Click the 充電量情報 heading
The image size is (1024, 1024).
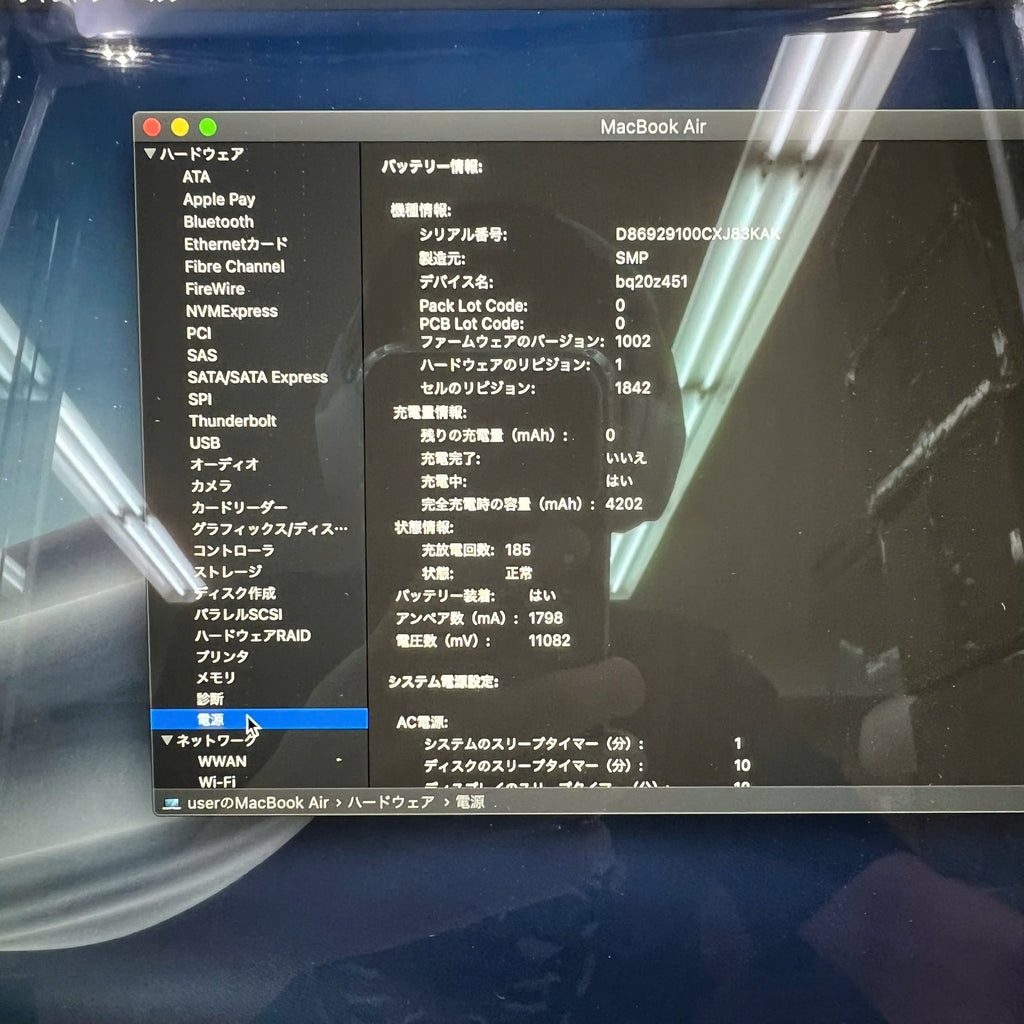(430, 412)
